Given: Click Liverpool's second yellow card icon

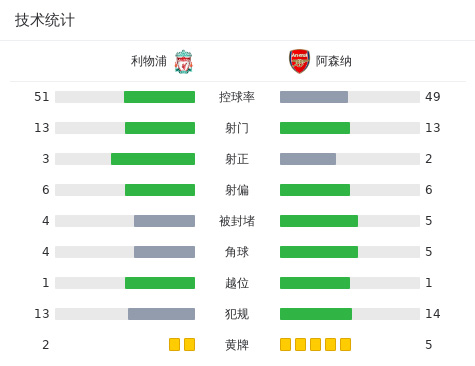Looking at the screenshot, I should click(189, 345).
